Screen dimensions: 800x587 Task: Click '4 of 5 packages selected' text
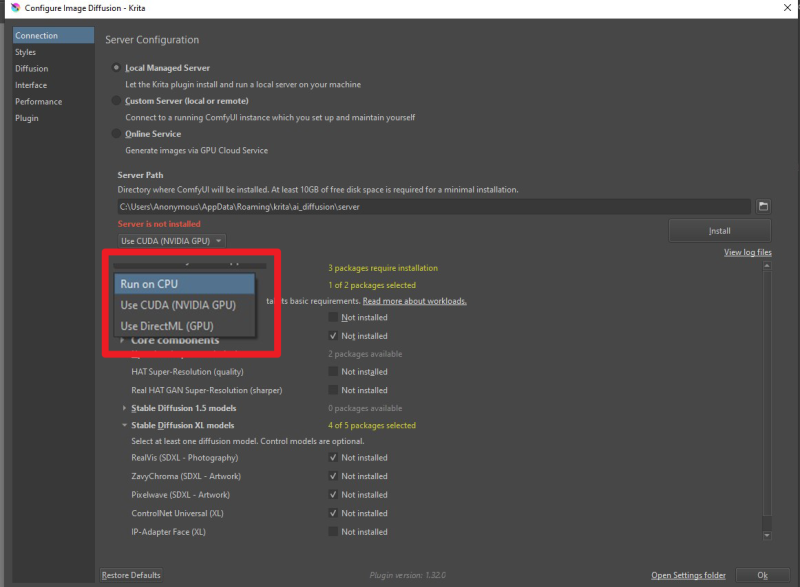click(x=372, y=425)
